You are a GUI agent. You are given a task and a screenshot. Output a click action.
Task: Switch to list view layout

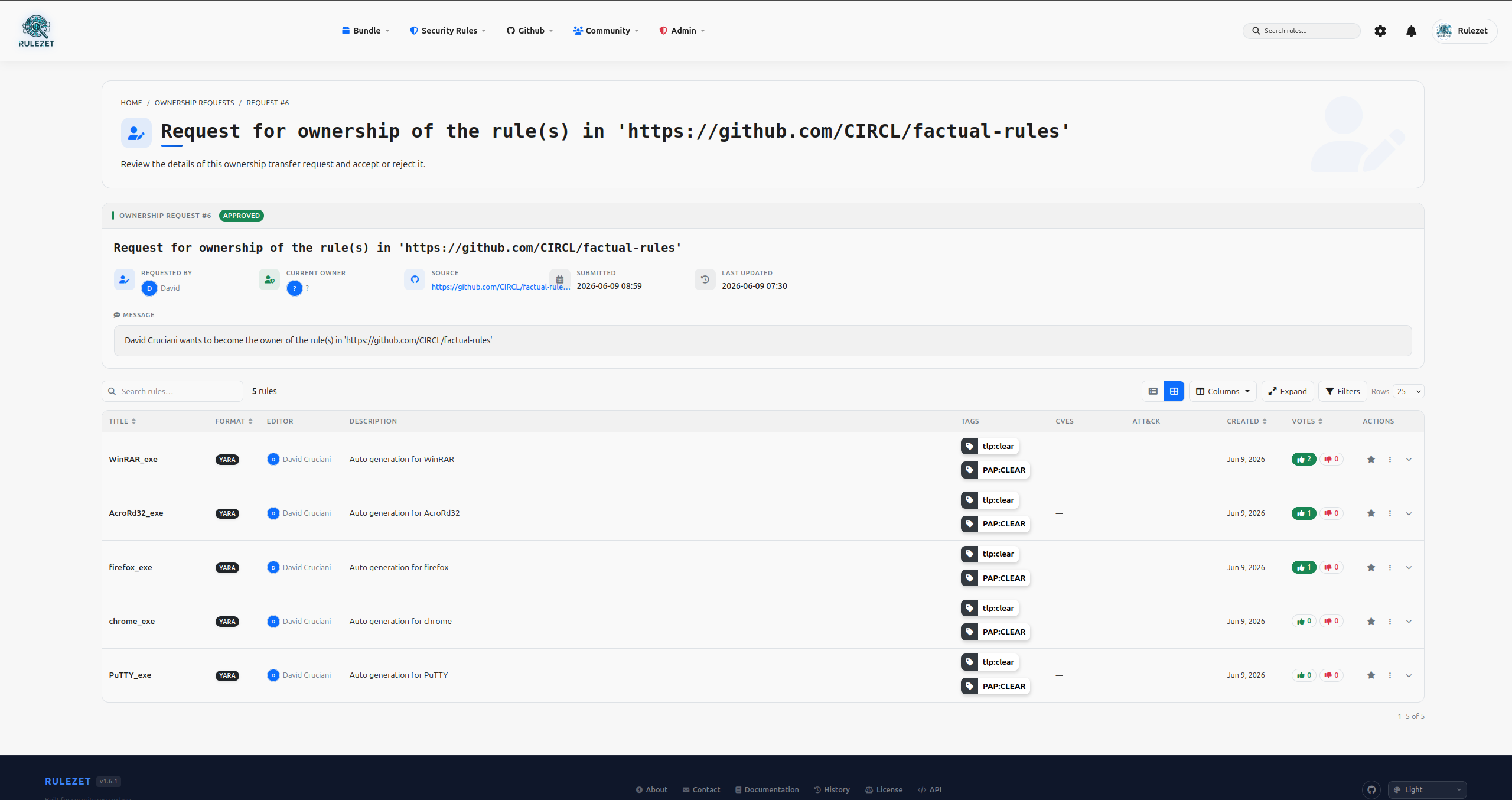click(x=1152, y=391)
